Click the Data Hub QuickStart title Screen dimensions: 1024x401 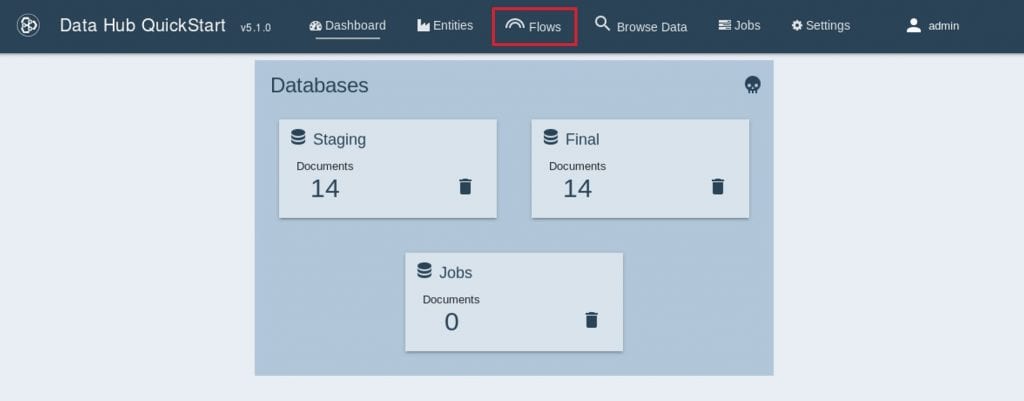(143, 26)
